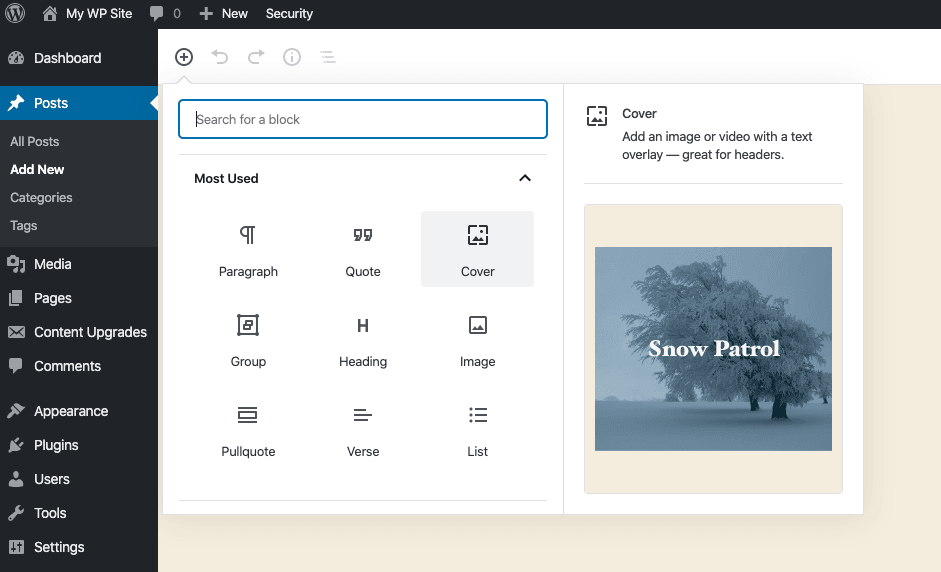The height and width of the screenshot is (572, 941).
Task: Open Media in the sidebar
Action: pos(79,264)
